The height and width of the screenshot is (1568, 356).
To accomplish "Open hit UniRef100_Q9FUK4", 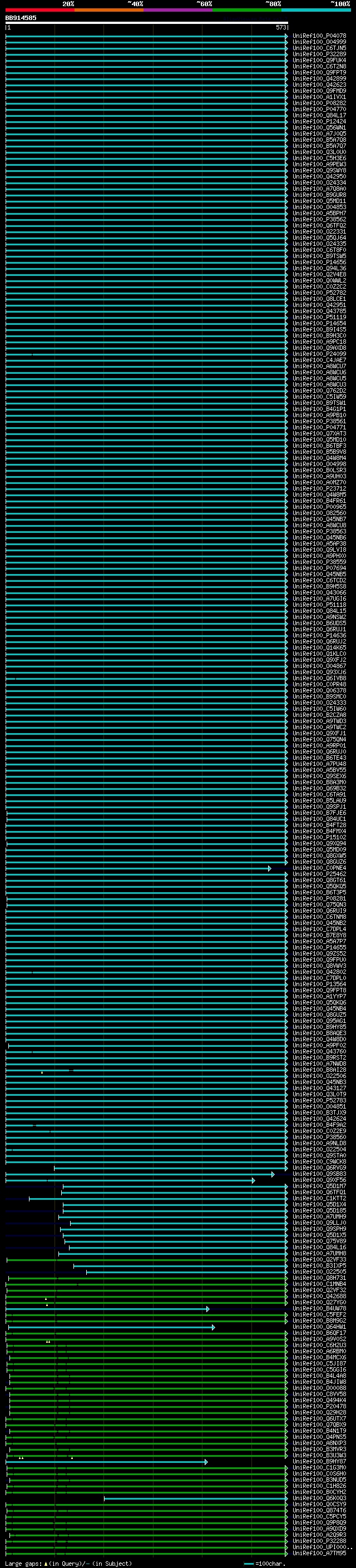I will pyautogui.click(x=319, y=60).
